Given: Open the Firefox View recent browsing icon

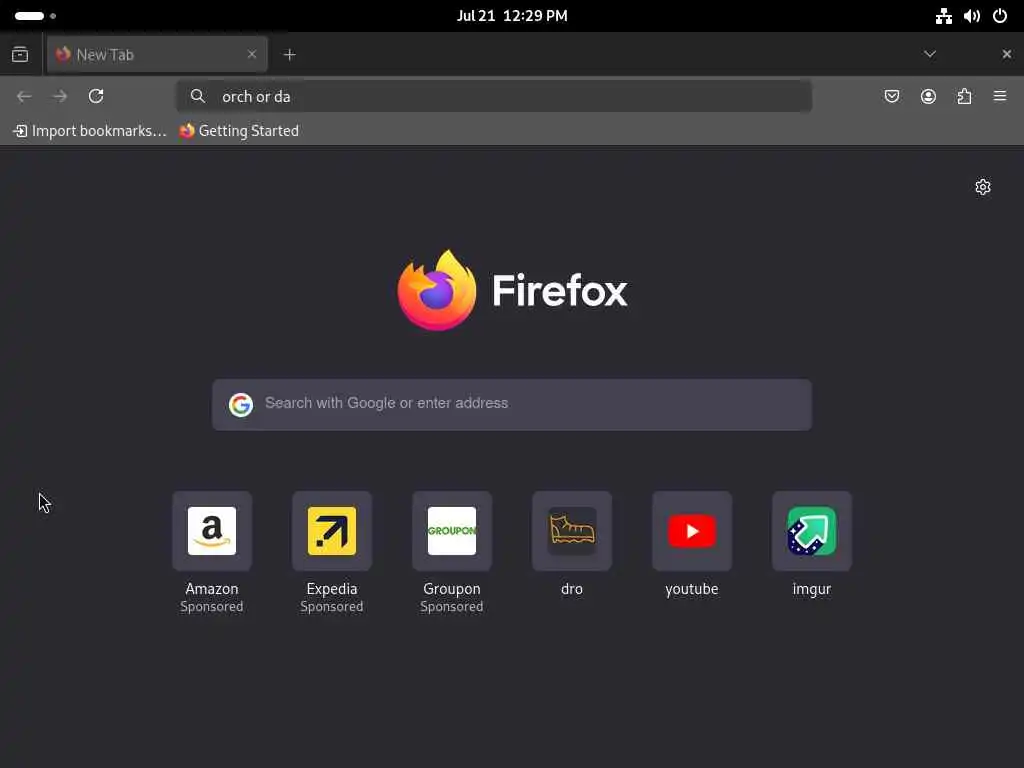Looking at the screenshot, I should [20, 54].
